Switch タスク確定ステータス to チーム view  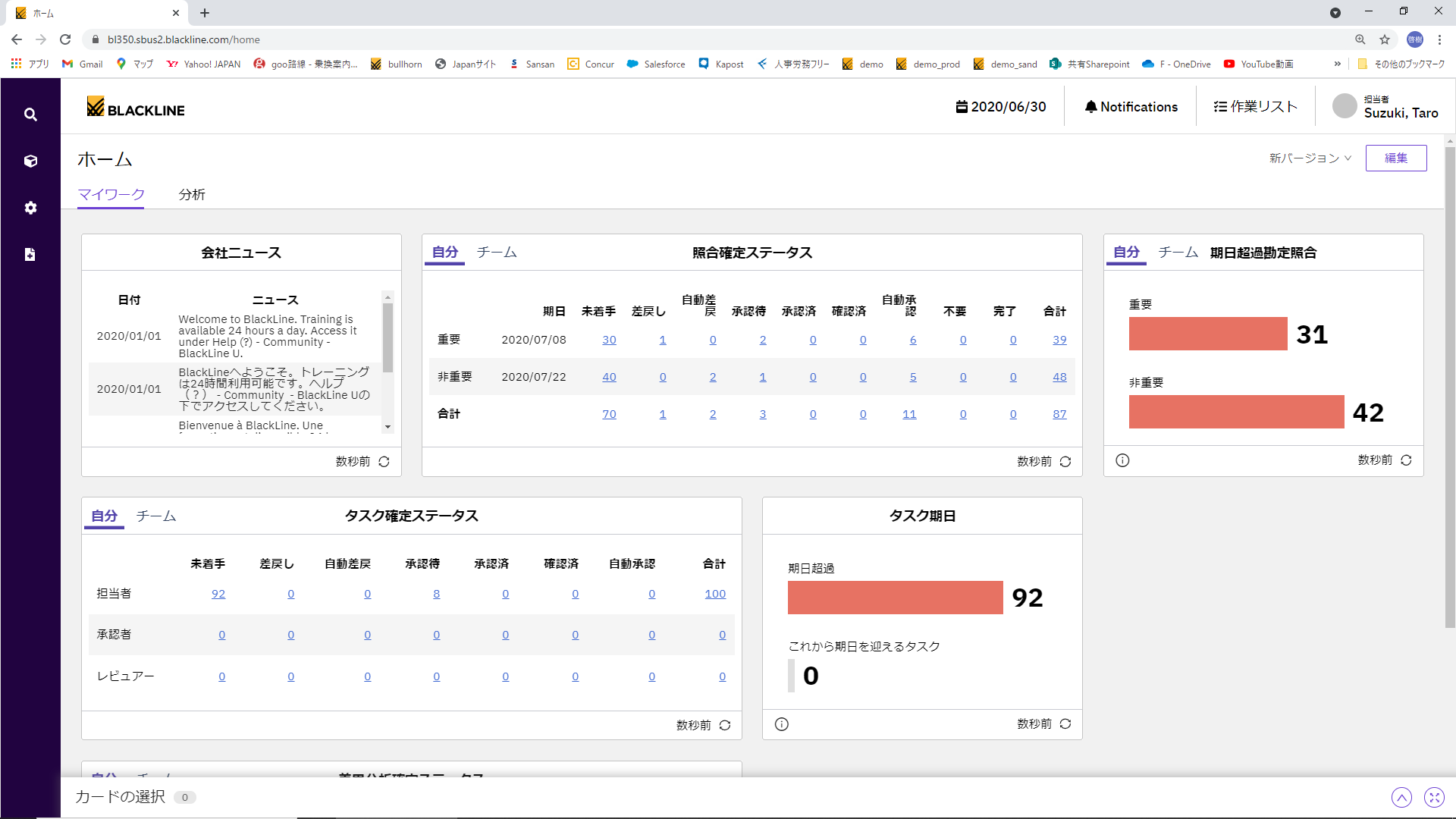156,516
